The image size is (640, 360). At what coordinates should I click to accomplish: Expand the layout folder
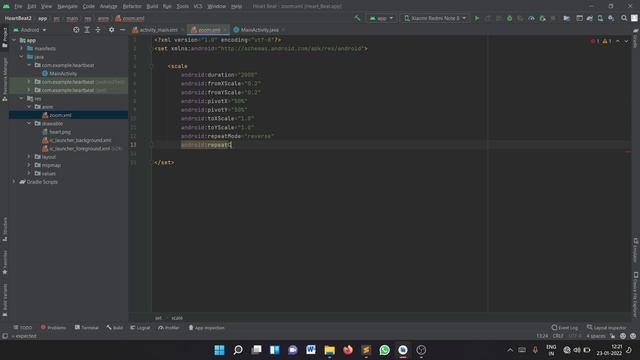tap(29, 156)
